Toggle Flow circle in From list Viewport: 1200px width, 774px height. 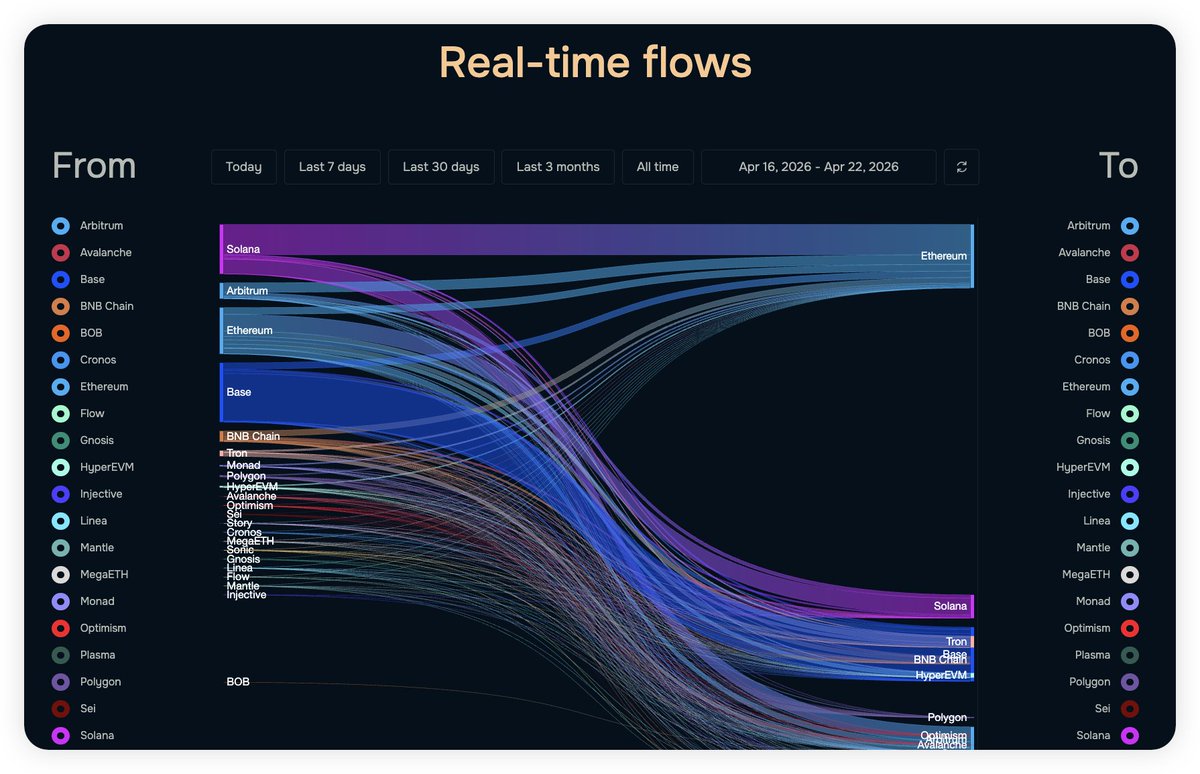pos(61,414)
